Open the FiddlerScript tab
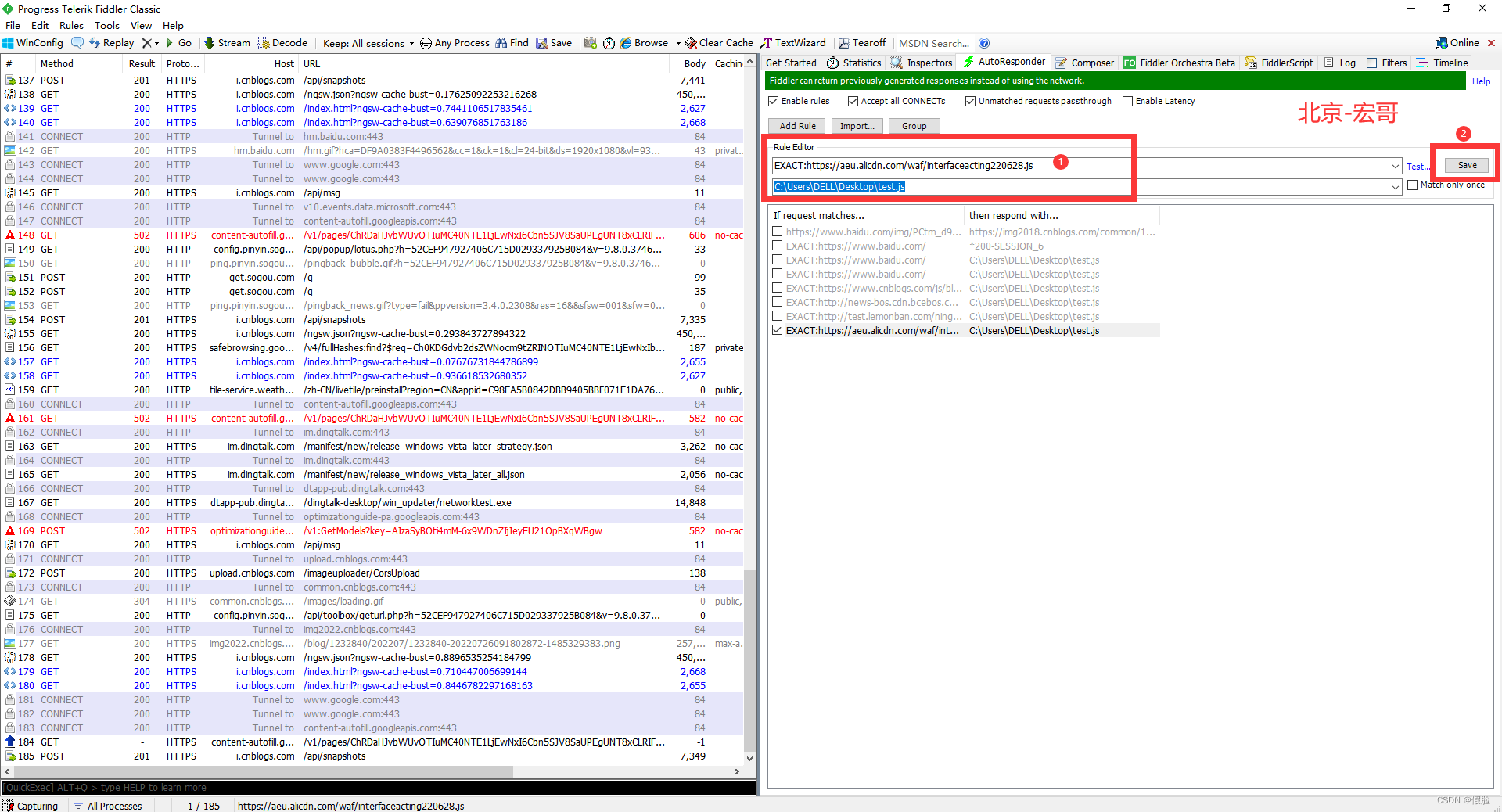 click(x=1279, y=63)
